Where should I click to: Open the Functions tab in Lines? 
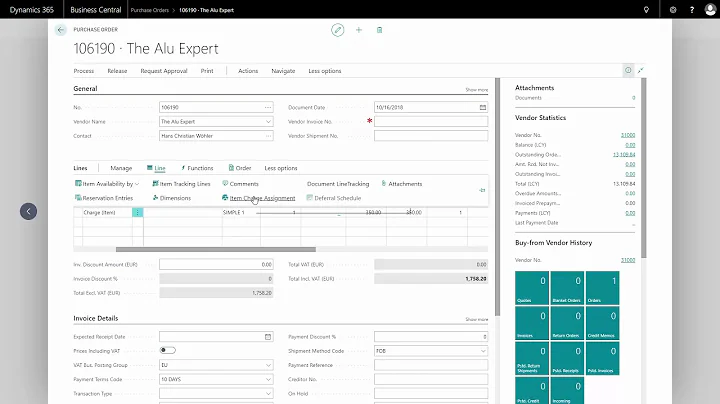(197, 168)
